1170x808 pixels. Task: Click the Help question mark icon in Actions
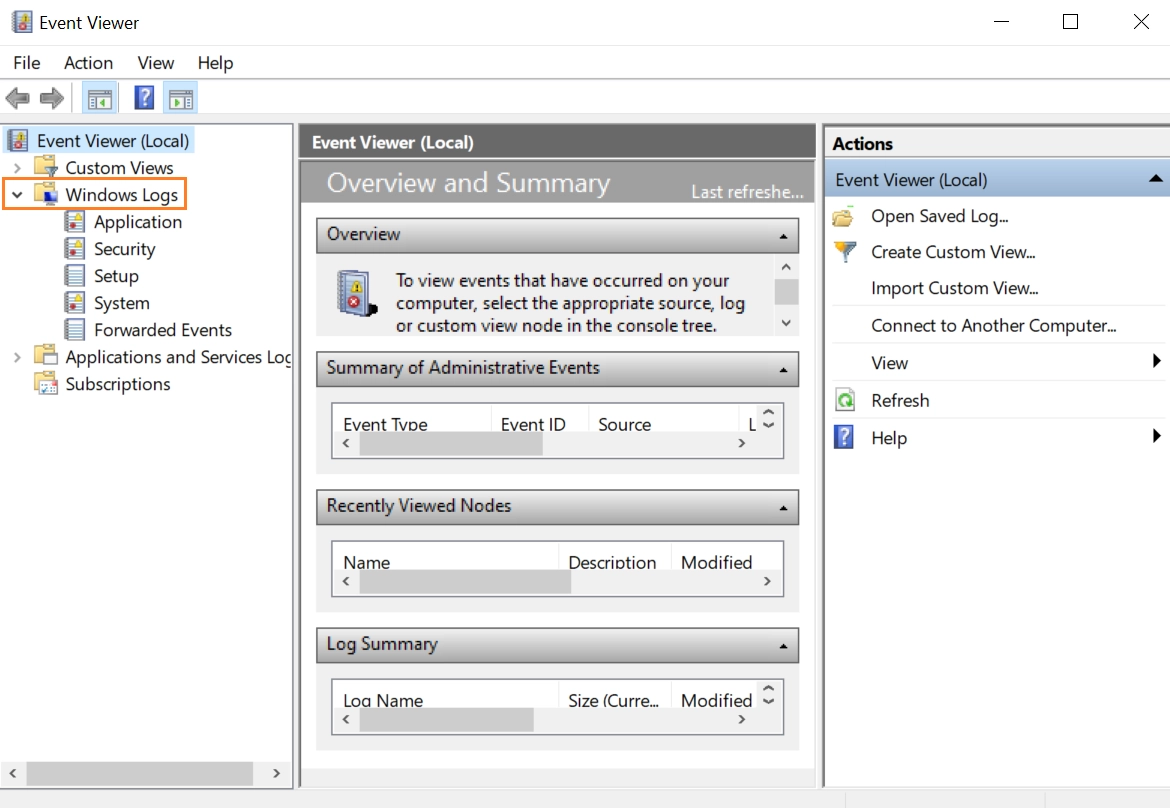[844, 437]
